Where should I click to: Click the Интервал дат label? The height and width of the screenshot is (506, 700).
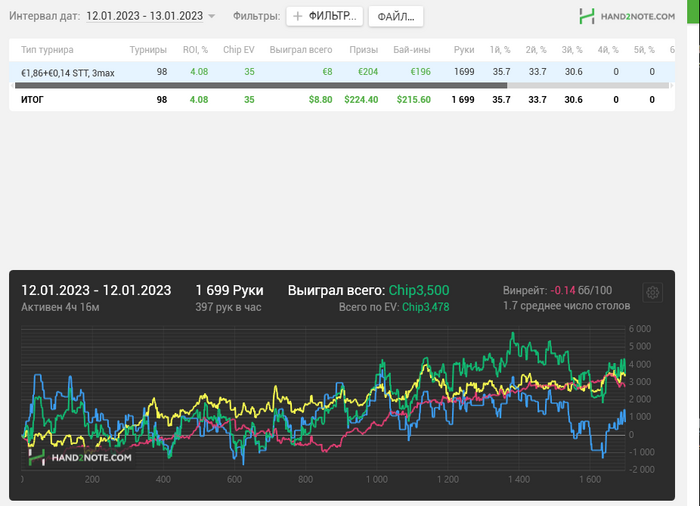point(45,16)
